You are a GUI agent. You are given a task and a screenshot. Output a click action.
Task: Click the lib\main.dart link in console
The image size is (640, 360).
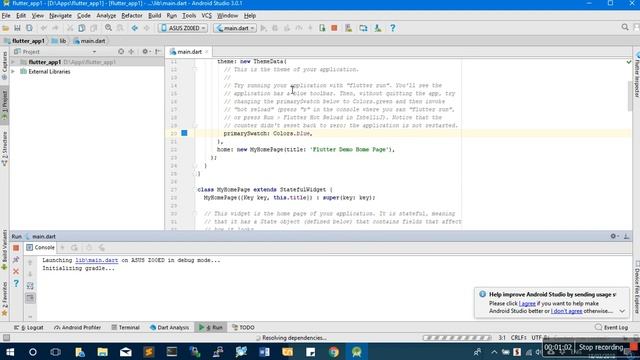click(x=97, y=260)
